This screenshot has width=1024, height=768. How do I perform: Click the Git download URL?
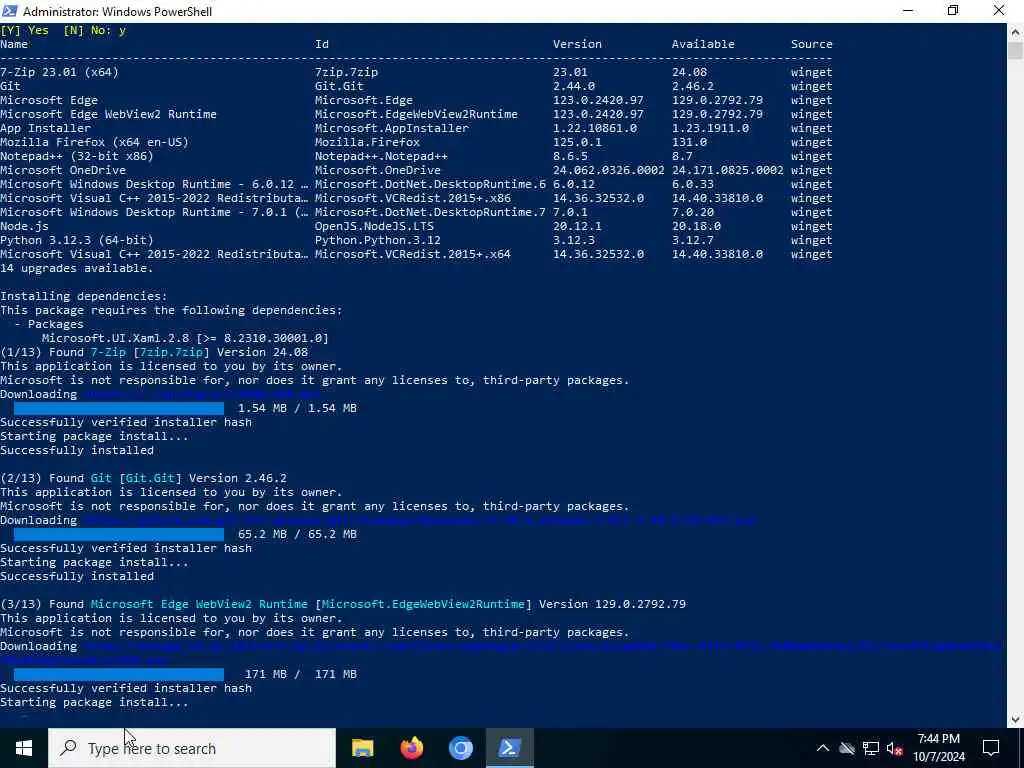click(420, 520)
